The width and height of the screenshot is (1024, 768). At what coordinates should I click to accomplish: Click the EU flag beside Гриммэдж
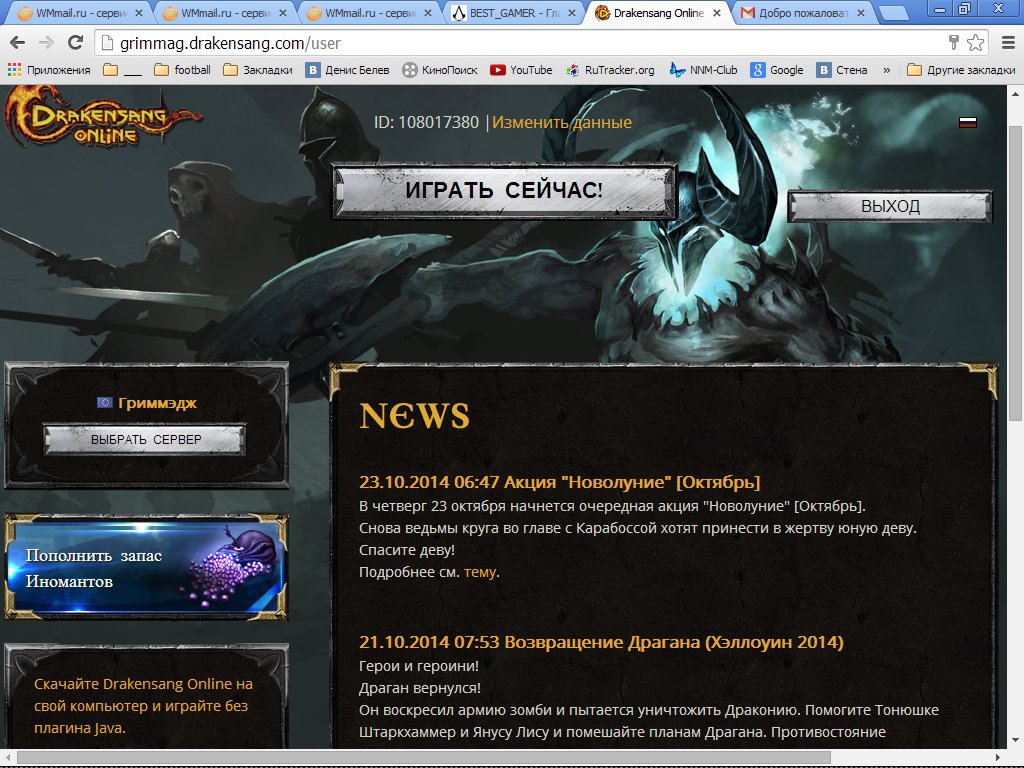(104, 402)
